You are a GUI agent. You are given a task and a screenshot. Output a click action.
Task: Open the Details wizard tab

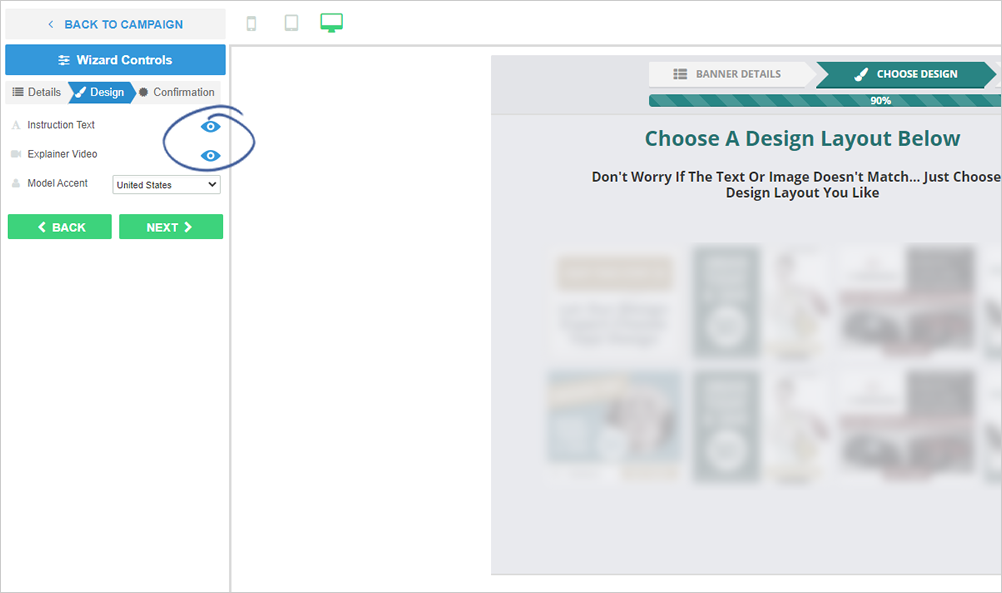coord(37,92)
